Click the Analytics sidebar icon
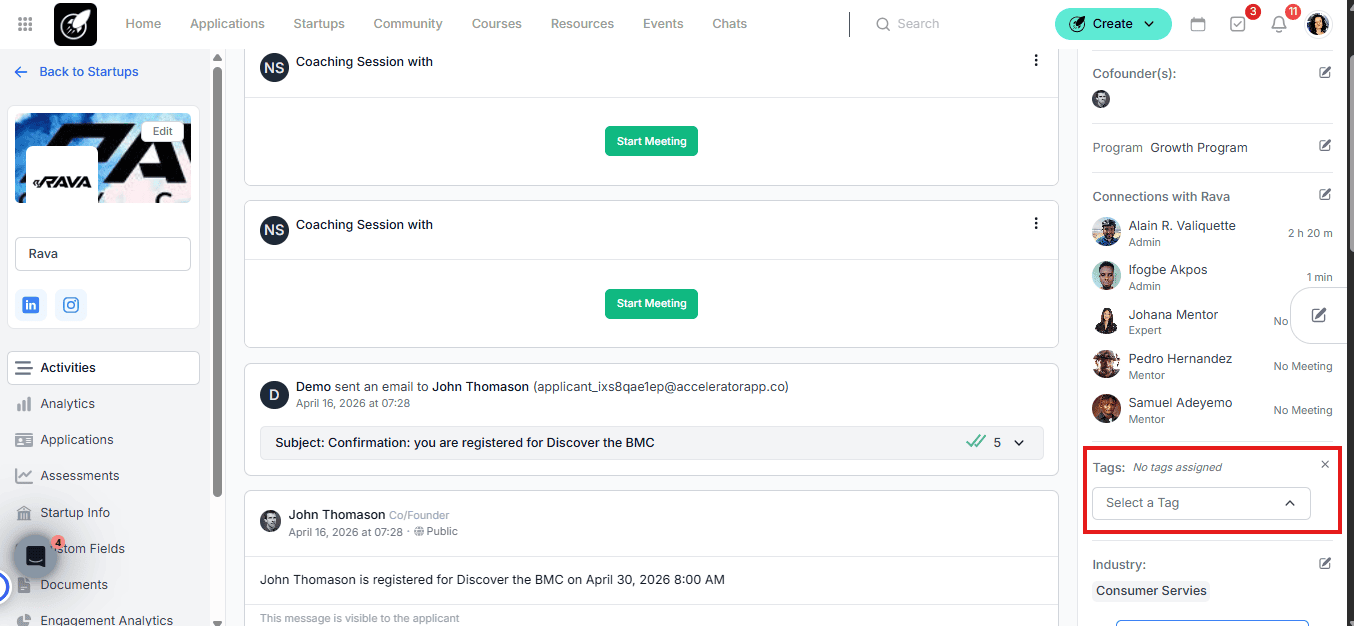The image size is (1354, 626). point(24,404)
